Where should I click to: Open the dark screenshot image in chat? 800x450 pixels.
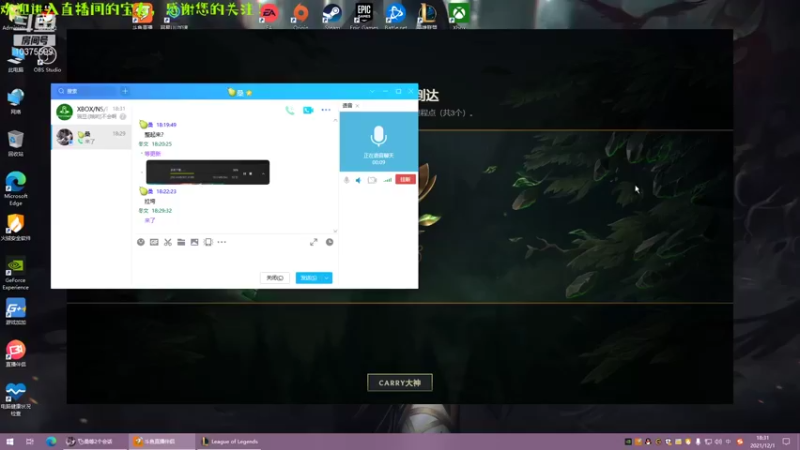click(x=208, y=172)
